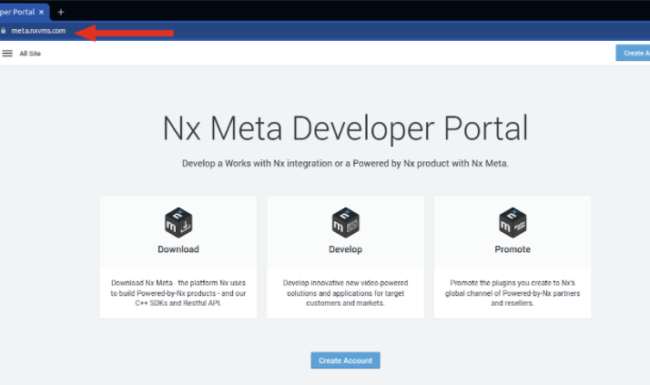Close the Developer Portal tab
Screen dimensions: 650x385
pyautogui.click(x=41, y=12)
